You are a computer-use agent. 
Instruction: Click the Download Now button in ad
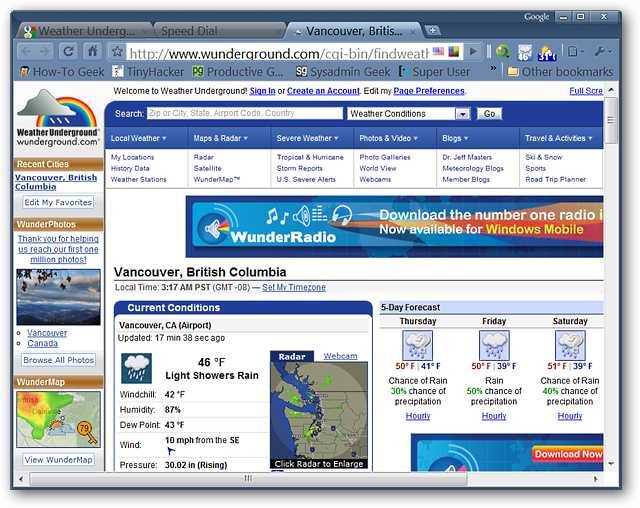pyautogui.click(x=568, y=454)
